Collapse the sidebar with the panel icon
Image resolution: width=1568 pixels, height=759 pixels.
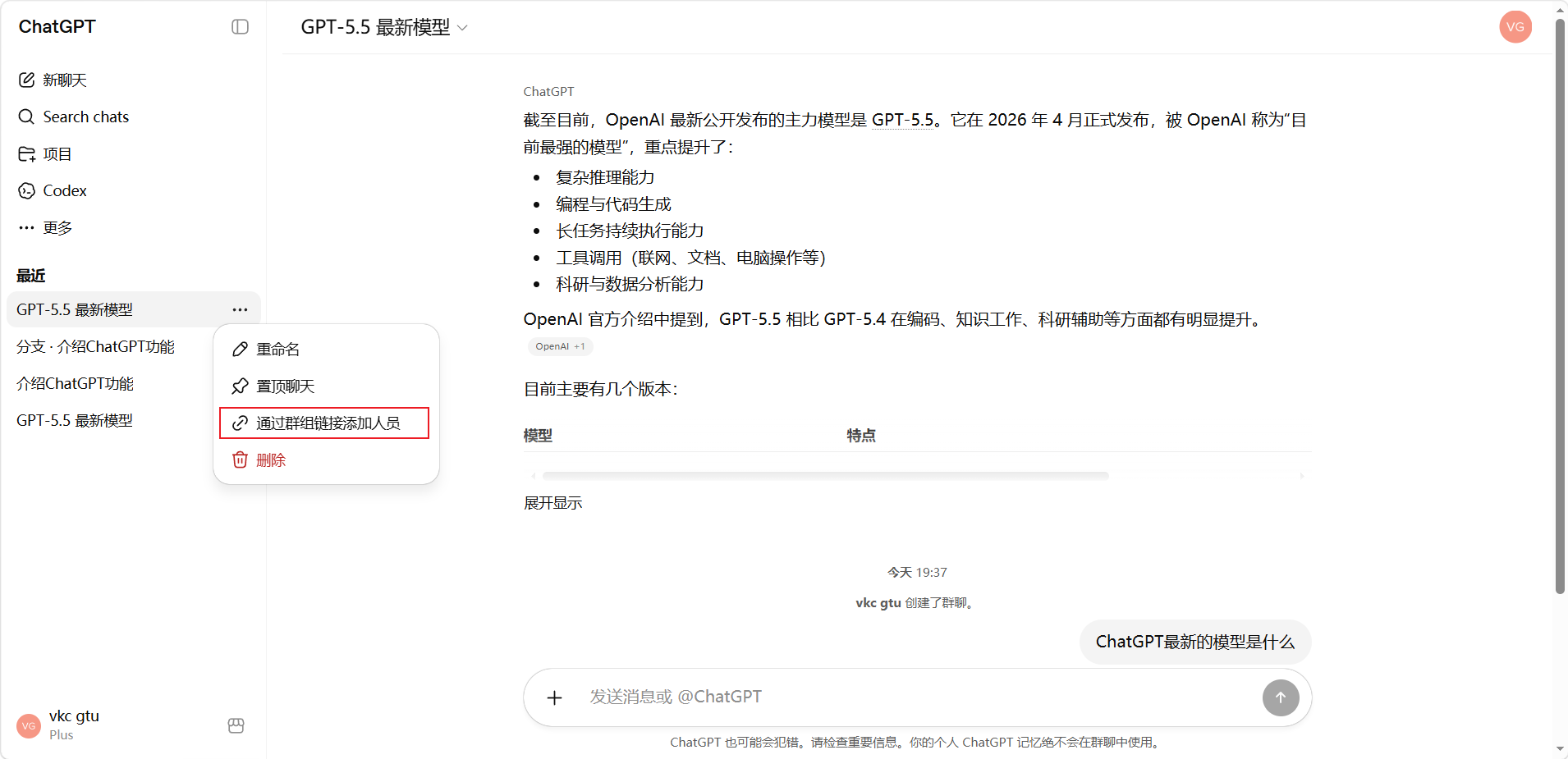[x=240, y=27]
